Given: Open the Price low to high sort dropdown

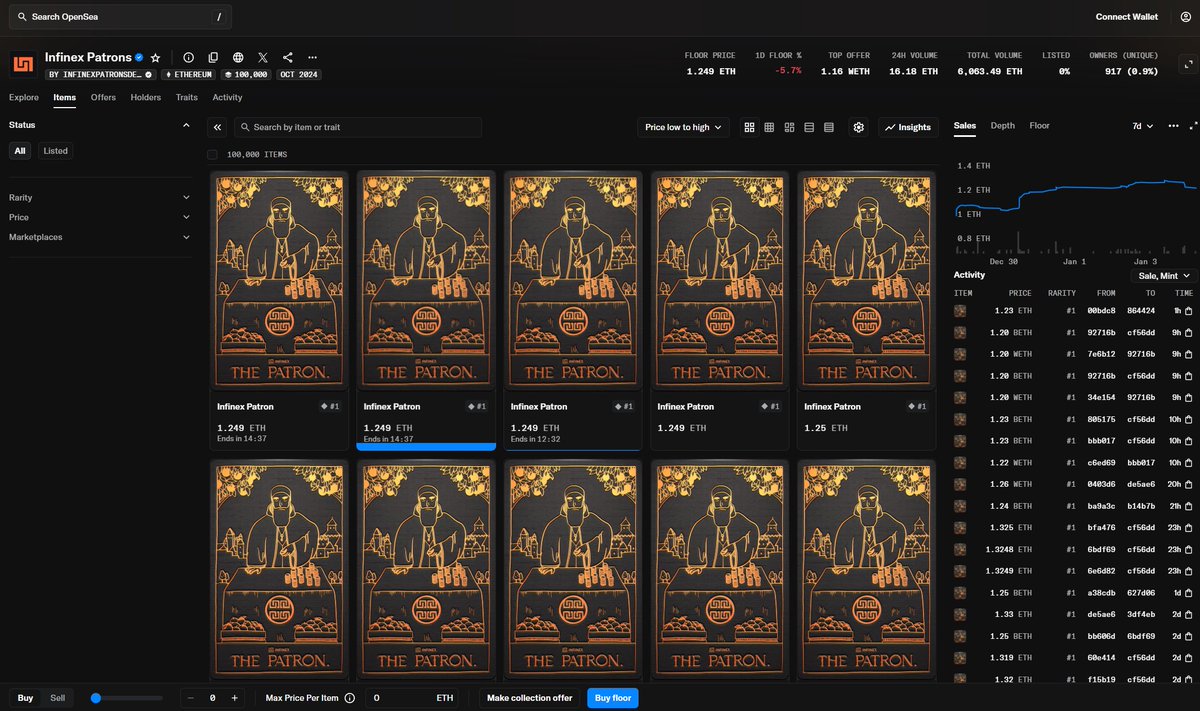Looking at the screenshot, I should tap(683, 127).
